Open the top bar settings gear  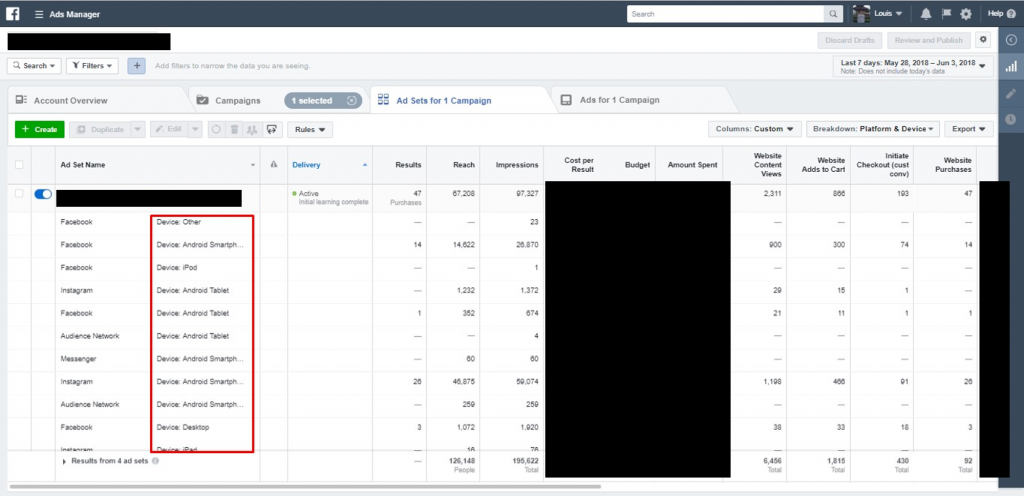coord(966,14)
